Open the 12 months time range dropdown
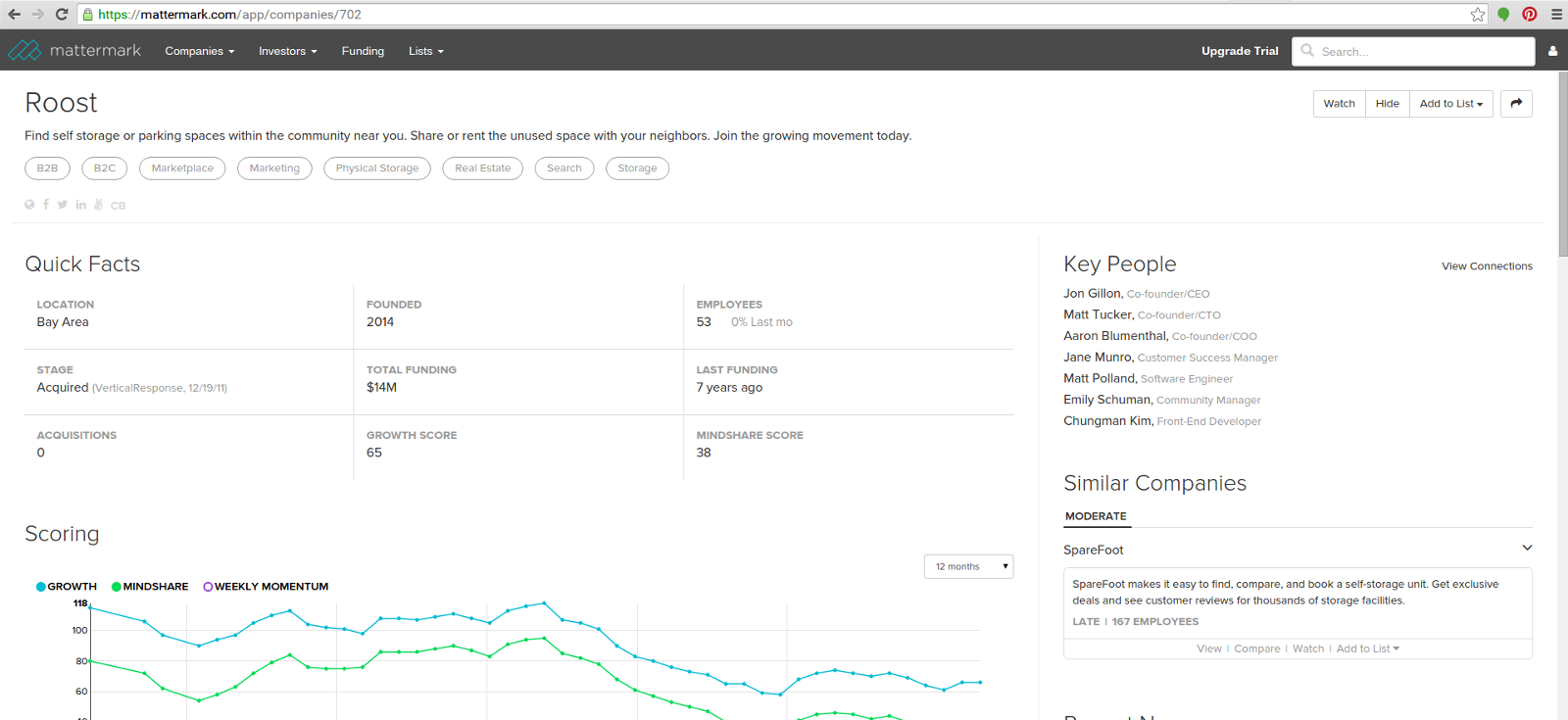The image size is (1568, 720). coord(968,566)
